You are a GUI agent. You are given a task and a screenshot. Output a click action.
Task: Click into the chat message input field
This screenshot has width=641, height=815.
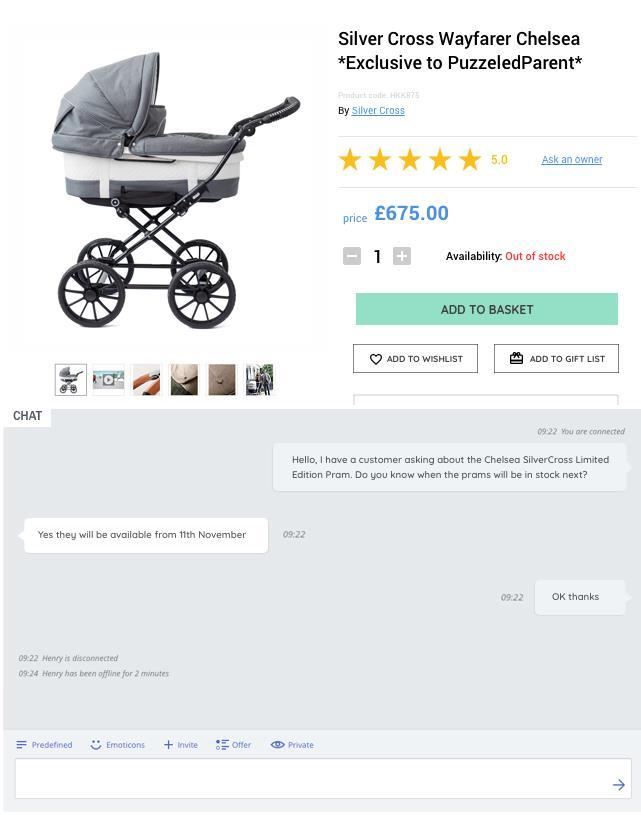pos(323,779)
